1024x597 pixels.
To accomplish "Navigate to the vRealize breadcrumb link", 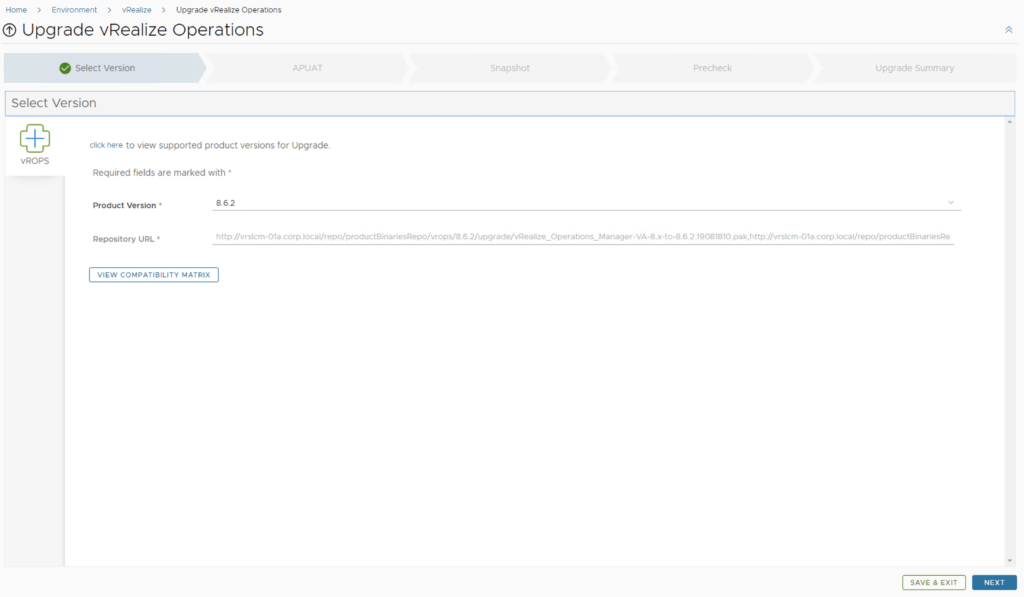I will point(137,10).
